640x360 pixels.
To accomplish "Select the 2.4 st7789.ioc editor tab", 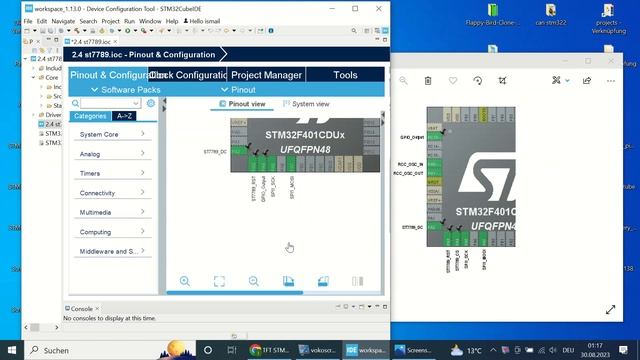I will click(x=91, y=42).
